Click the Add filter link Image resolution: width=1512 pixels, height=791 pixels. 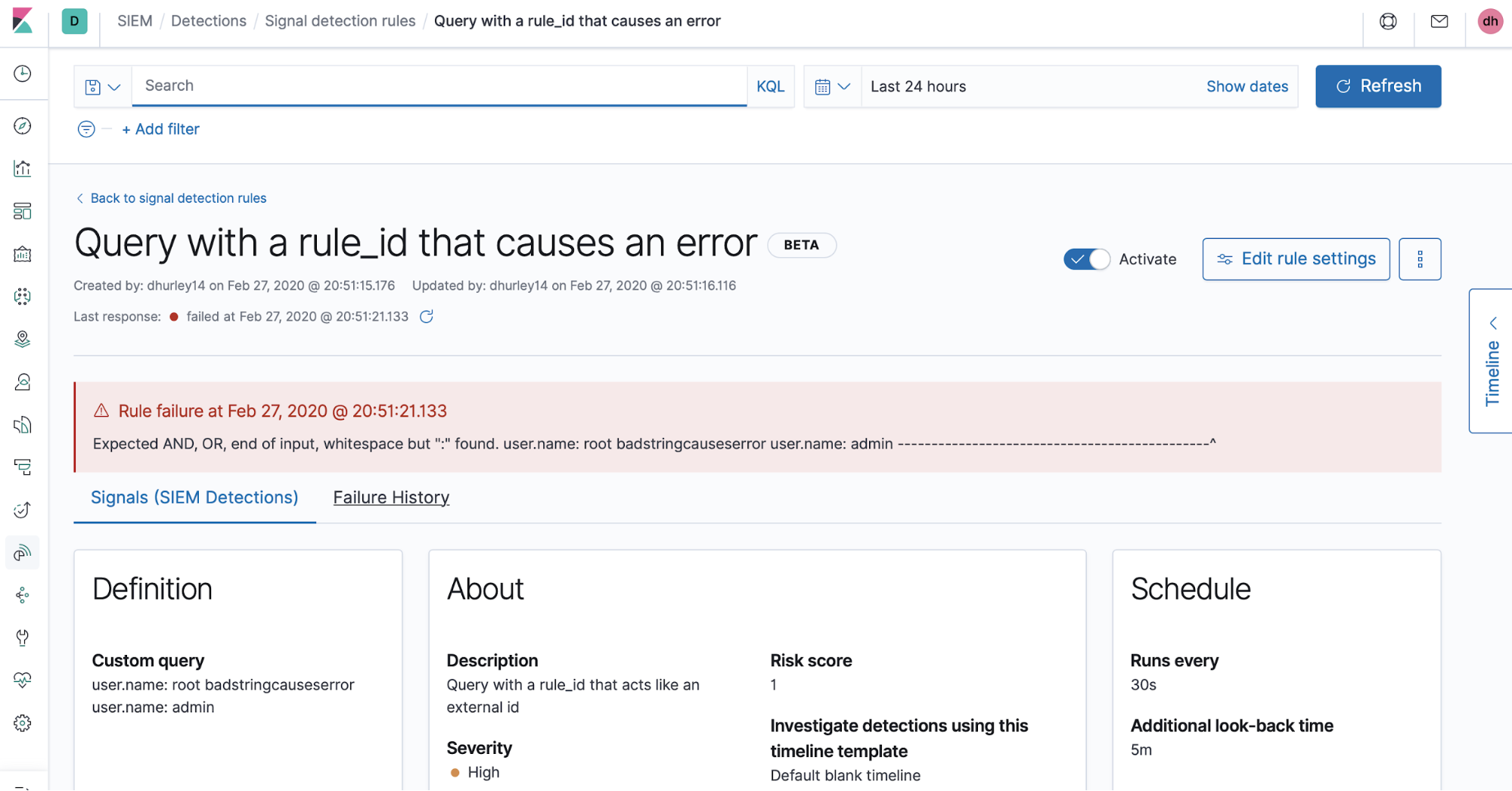(160, 129)
